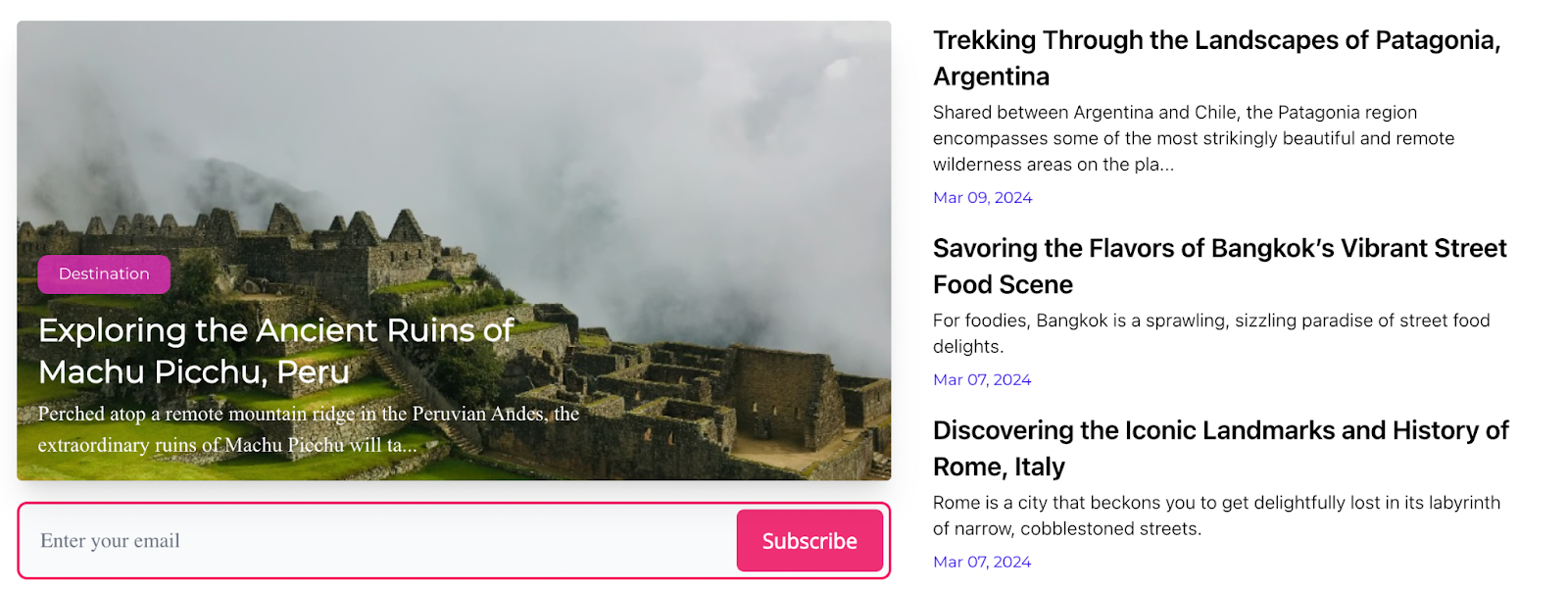Open the Rome Iconic Landmarks article
1568x591 pixels.
click(1220, 431)
